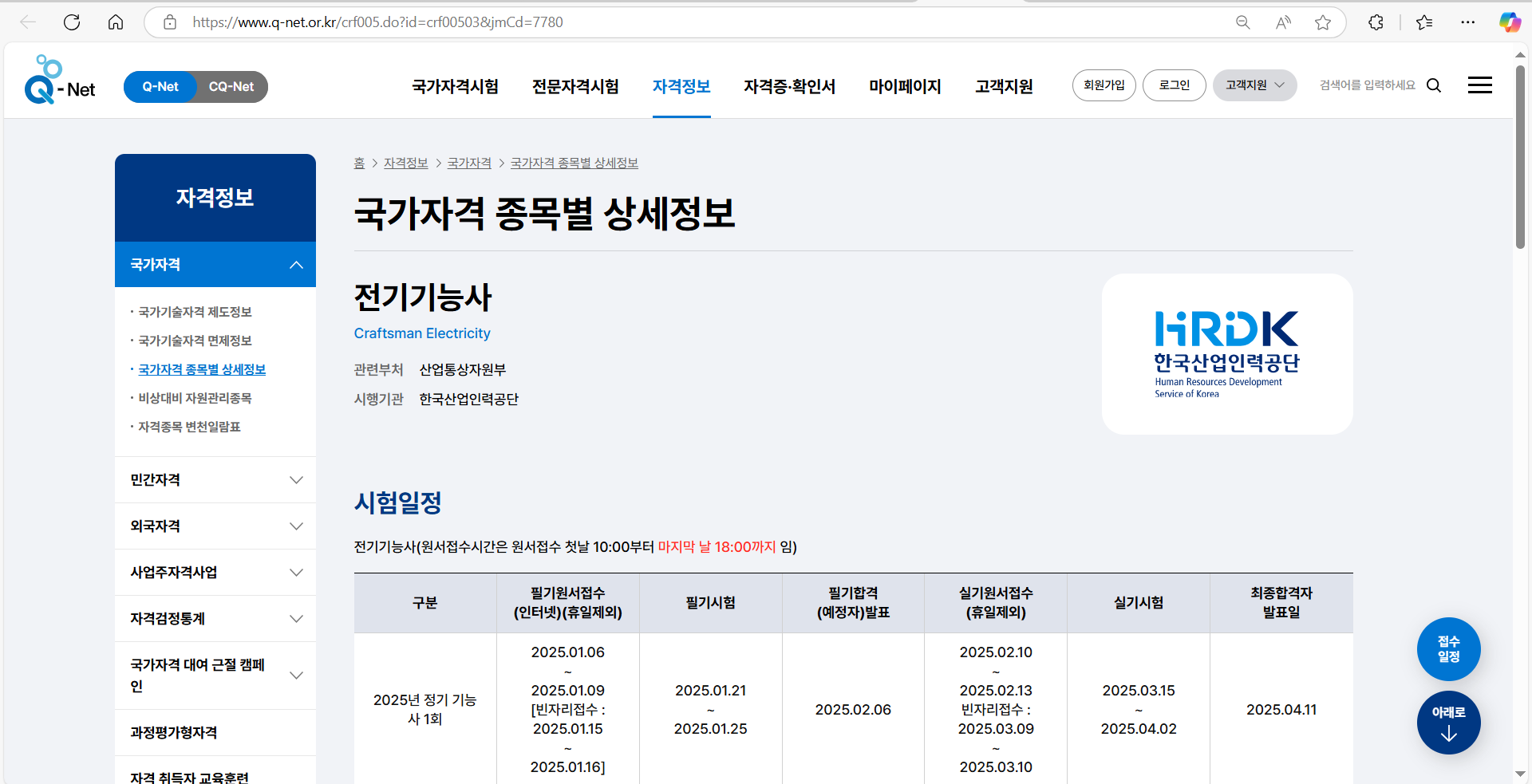Click 산업통상자원부 department text
Screen dimensions: 1532x784
tap(463, 370)
